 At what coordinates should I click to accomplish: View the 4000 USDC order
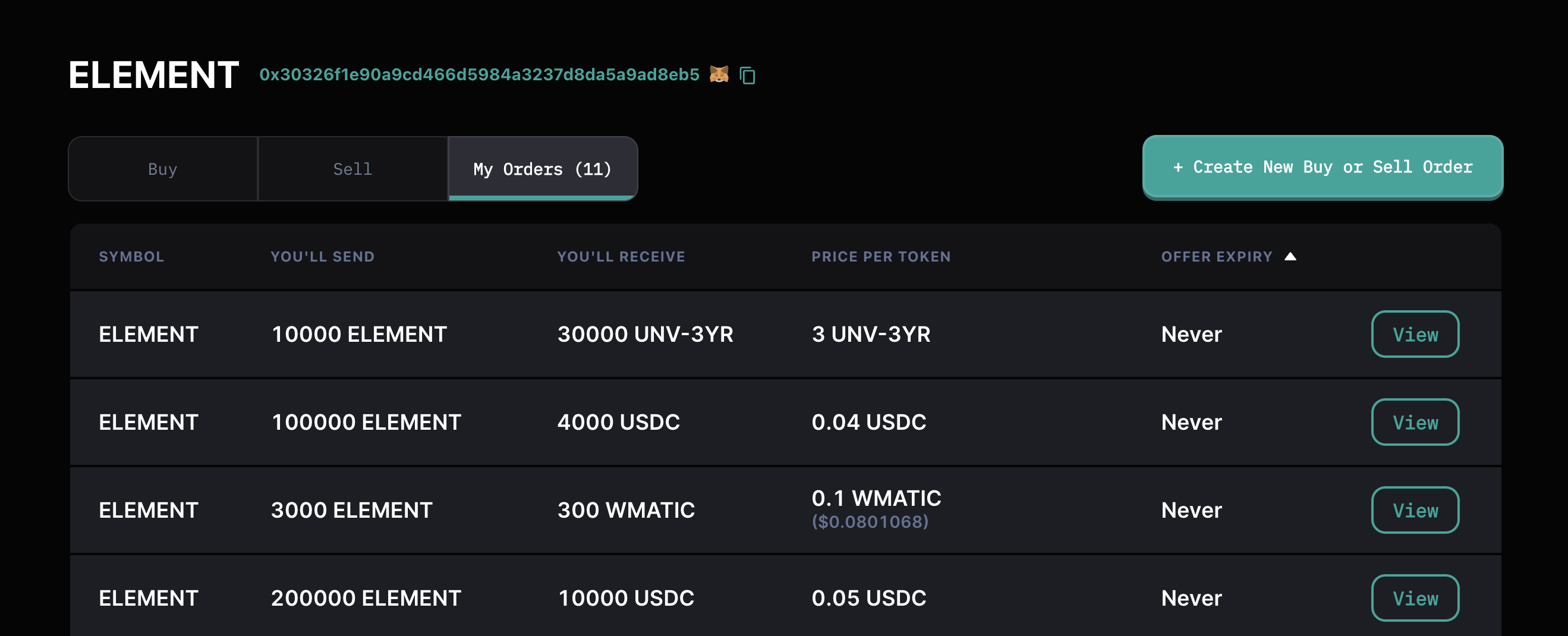click(1415, 422)
